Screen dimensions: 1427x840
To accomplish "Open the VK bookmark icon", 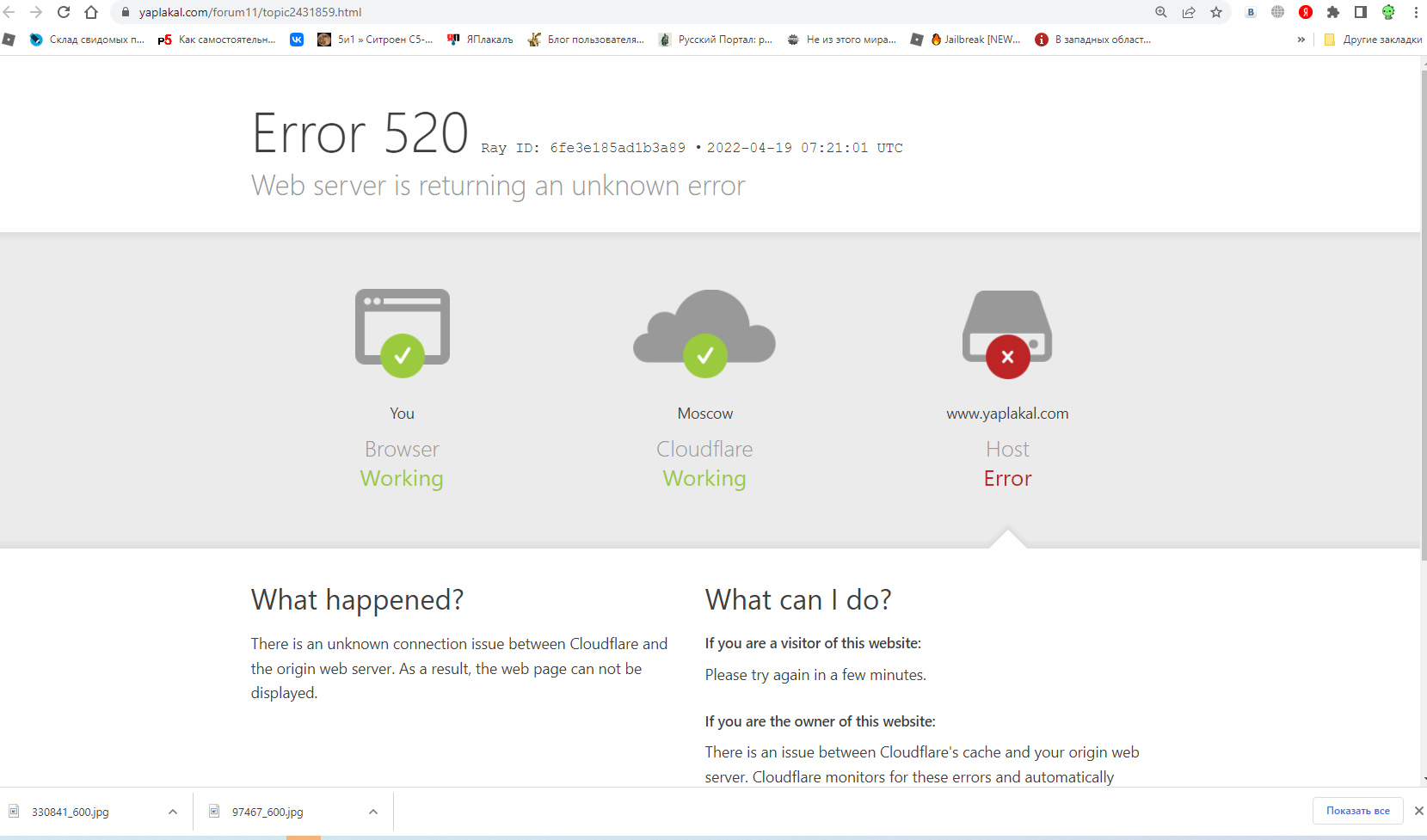I will coord(297,40).
